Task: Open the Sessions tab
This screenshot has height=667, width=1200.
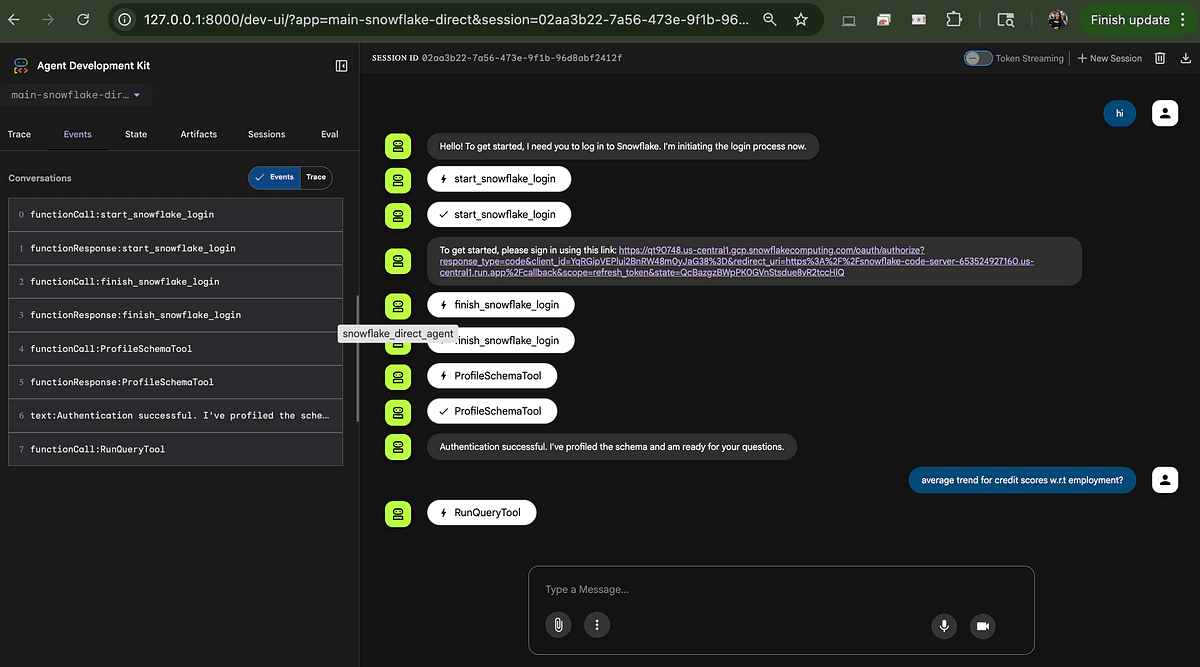Action: (266, 133)
